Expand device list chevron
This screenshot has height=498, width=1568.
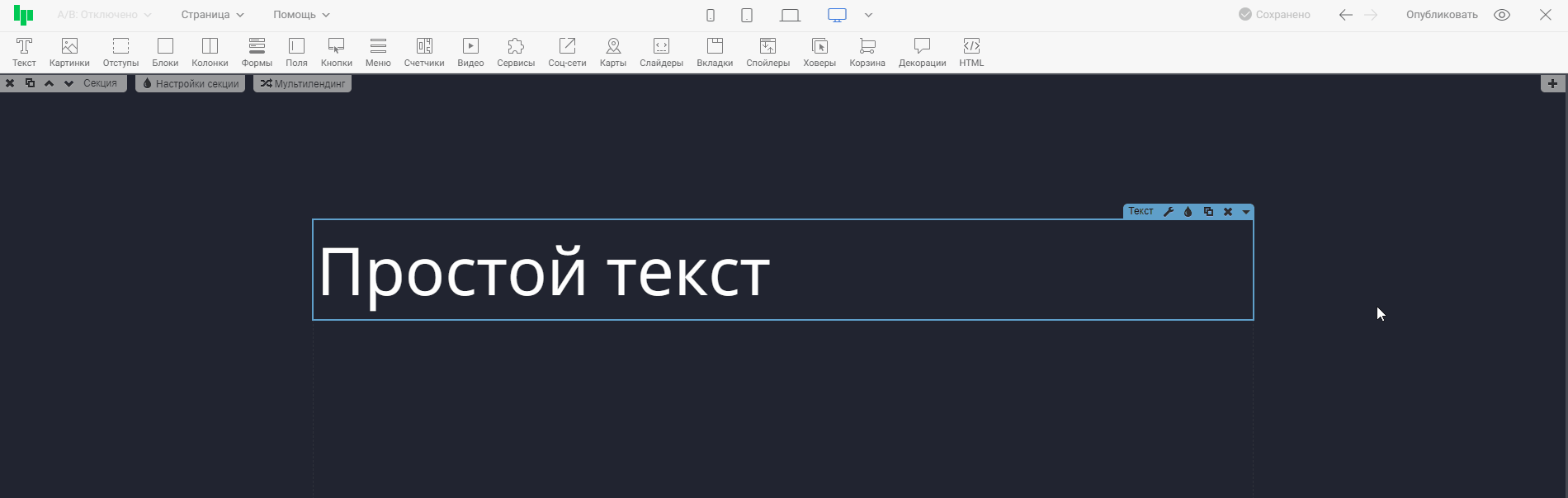pyautogui.click(x=868, y=15)
